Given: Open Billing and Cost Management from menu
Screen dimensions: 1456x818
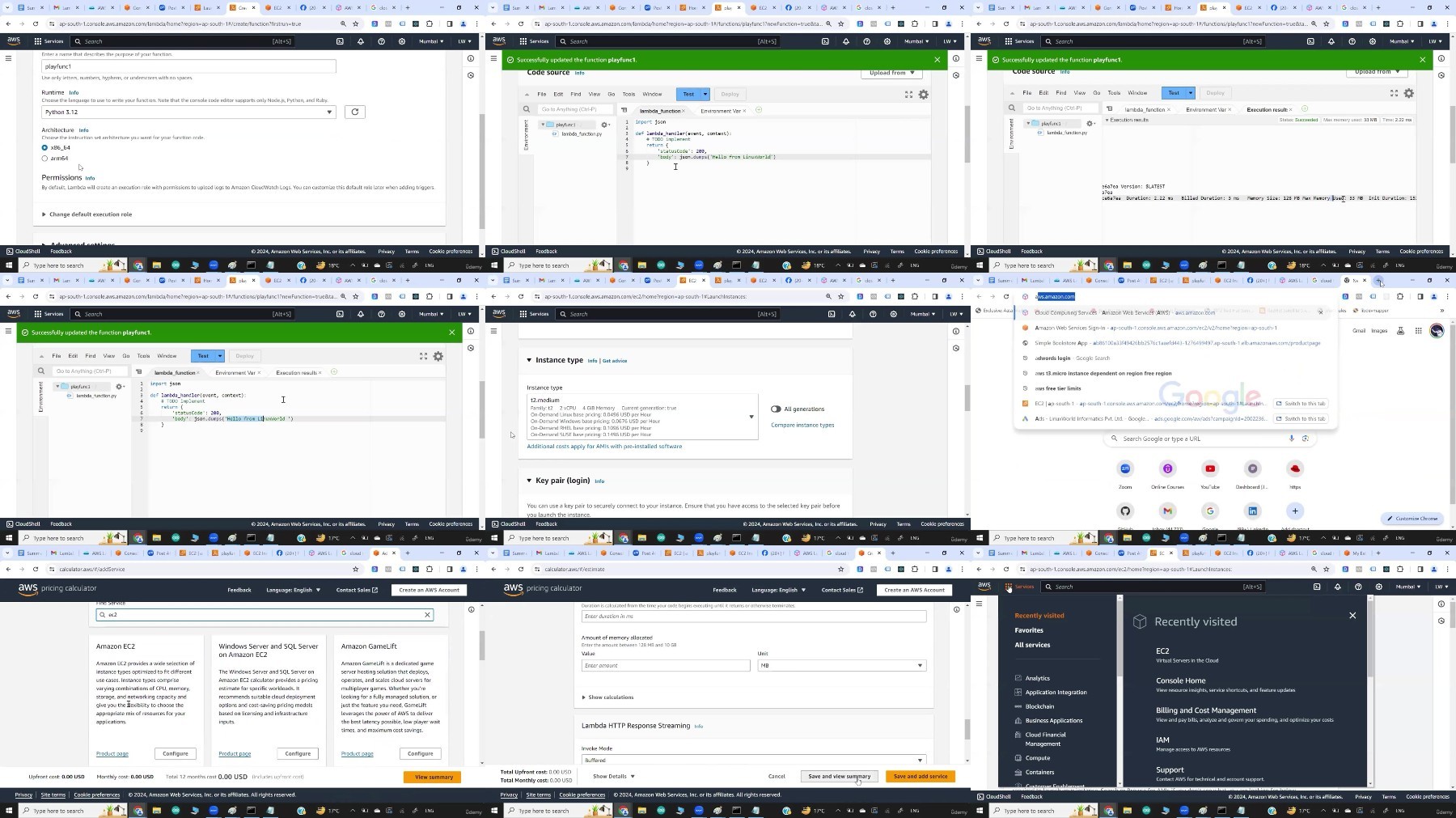Looking at the screenshot, I should click(1205, 710).
